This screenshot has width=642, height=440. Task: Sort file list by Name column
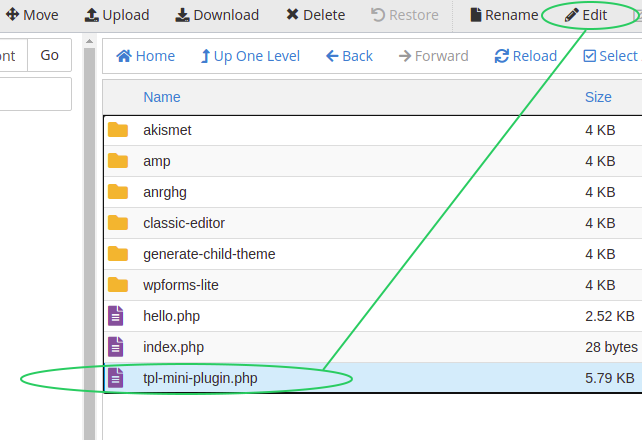click(162, 97)
